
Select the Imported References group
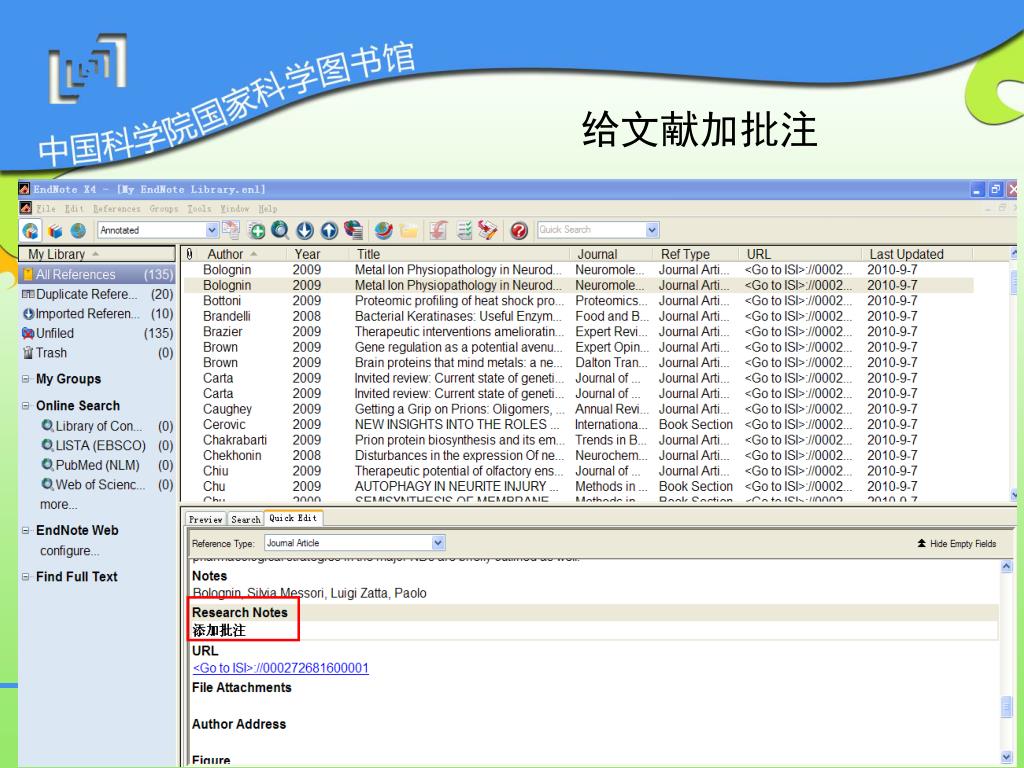click(98, 313)
